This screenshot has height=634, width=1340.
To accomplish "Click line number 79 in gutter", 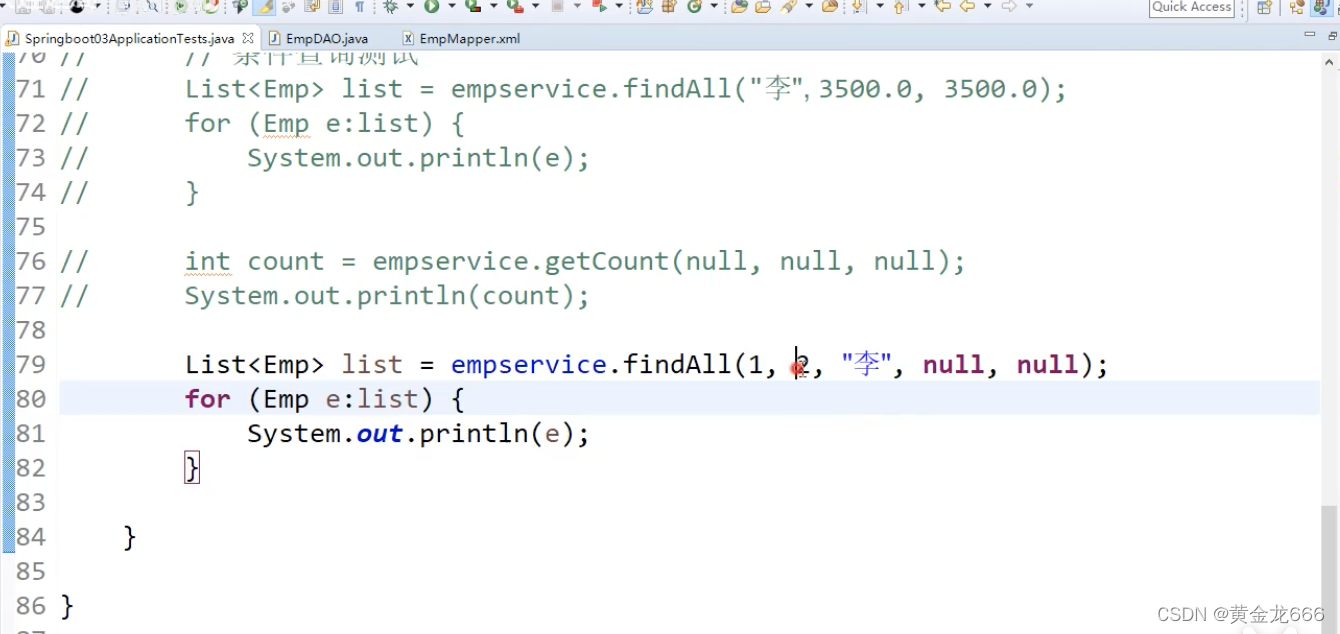I will (31, 364).
